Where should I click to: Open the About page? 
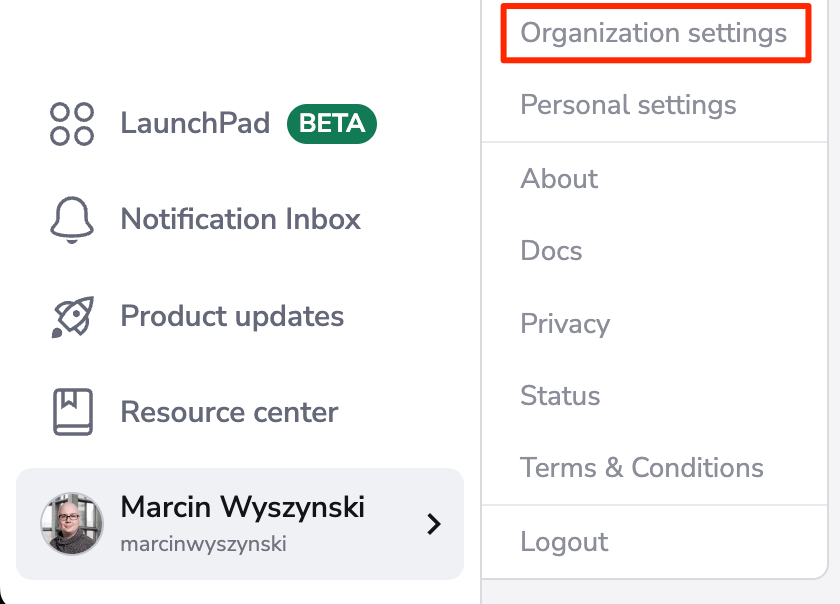[559, 178]
